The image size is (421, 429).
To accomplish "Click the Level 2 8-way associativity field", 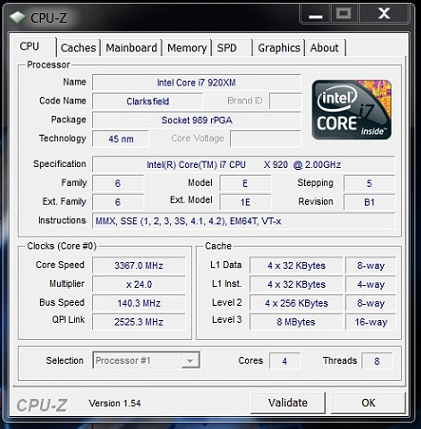I will tap(370, 303).
